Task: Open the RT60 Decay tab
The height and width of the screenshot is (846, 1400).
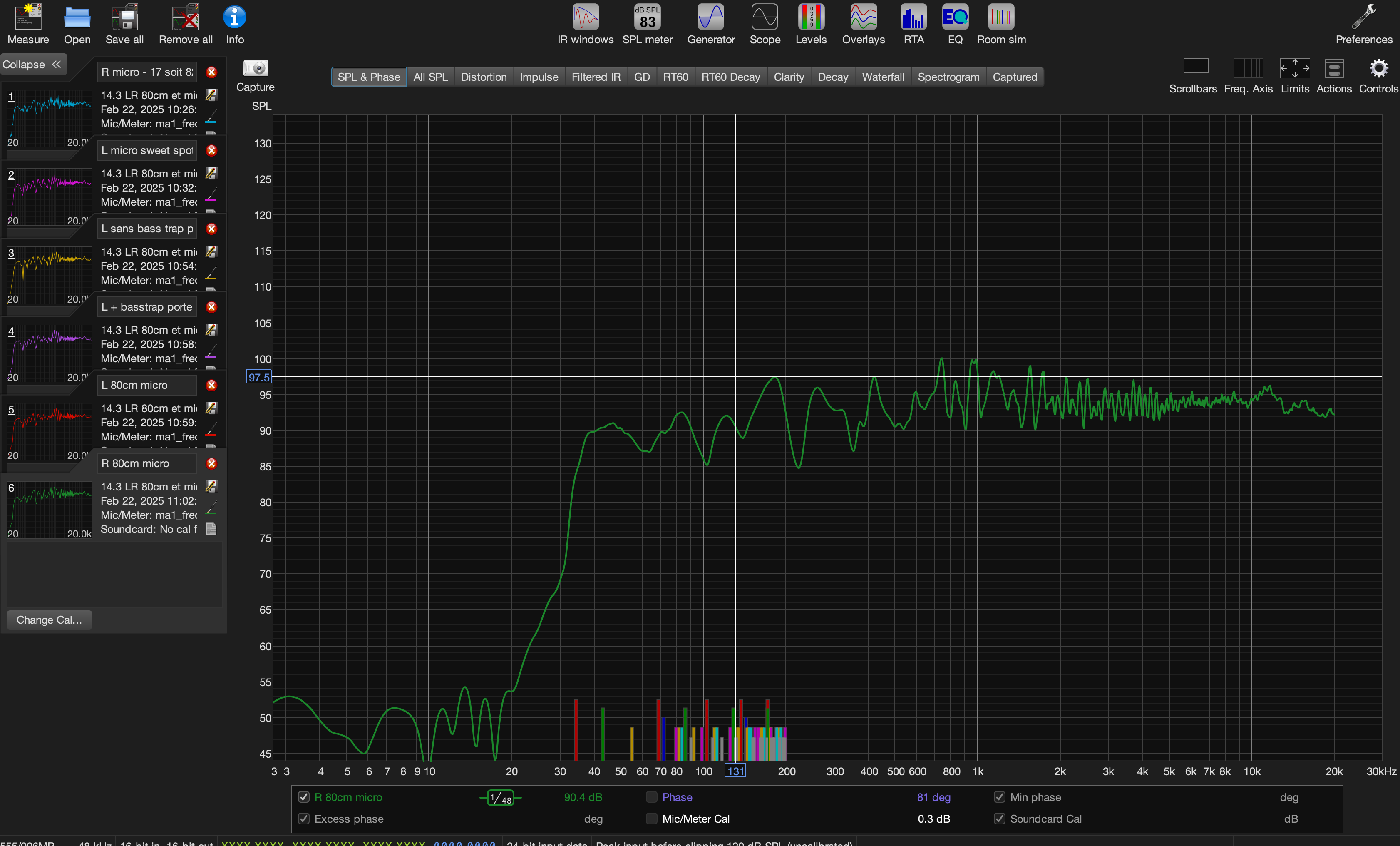Action: (x=730, y=77)
